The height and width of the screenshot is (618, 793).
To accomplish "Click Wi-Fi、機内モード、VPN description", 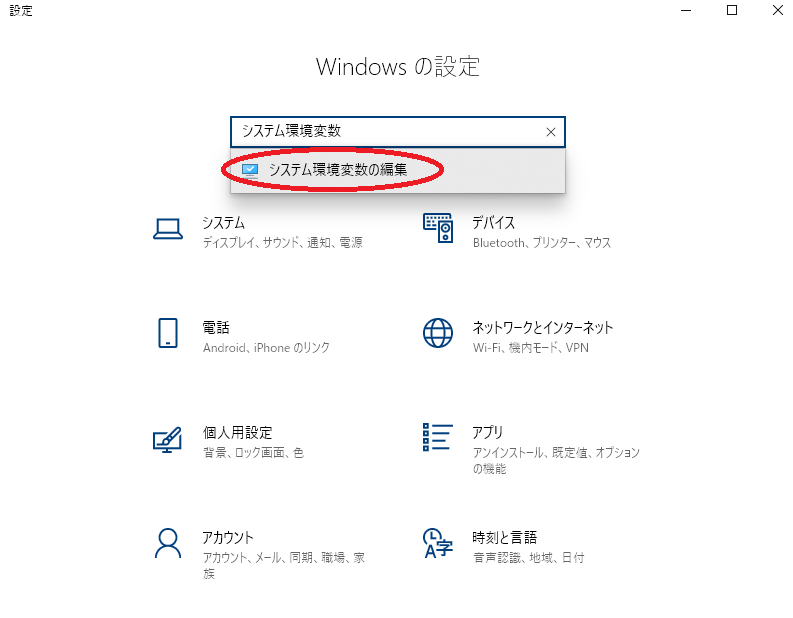I will 531,347.
